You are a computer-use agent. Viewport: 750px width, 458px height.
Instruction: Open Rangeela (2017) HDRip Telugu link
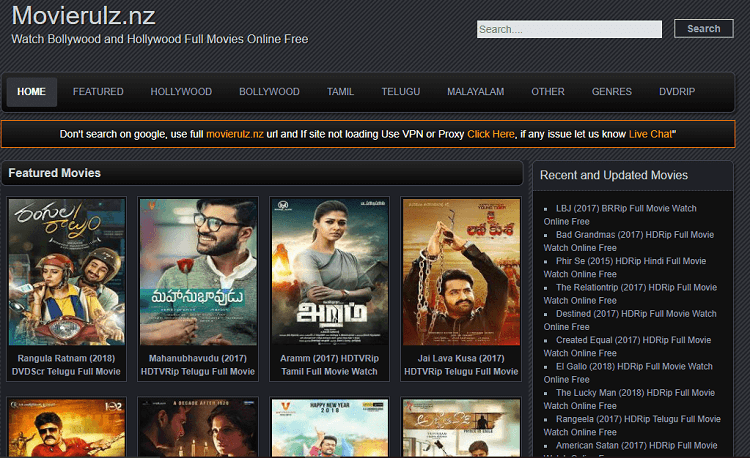[x=632, y=425]
